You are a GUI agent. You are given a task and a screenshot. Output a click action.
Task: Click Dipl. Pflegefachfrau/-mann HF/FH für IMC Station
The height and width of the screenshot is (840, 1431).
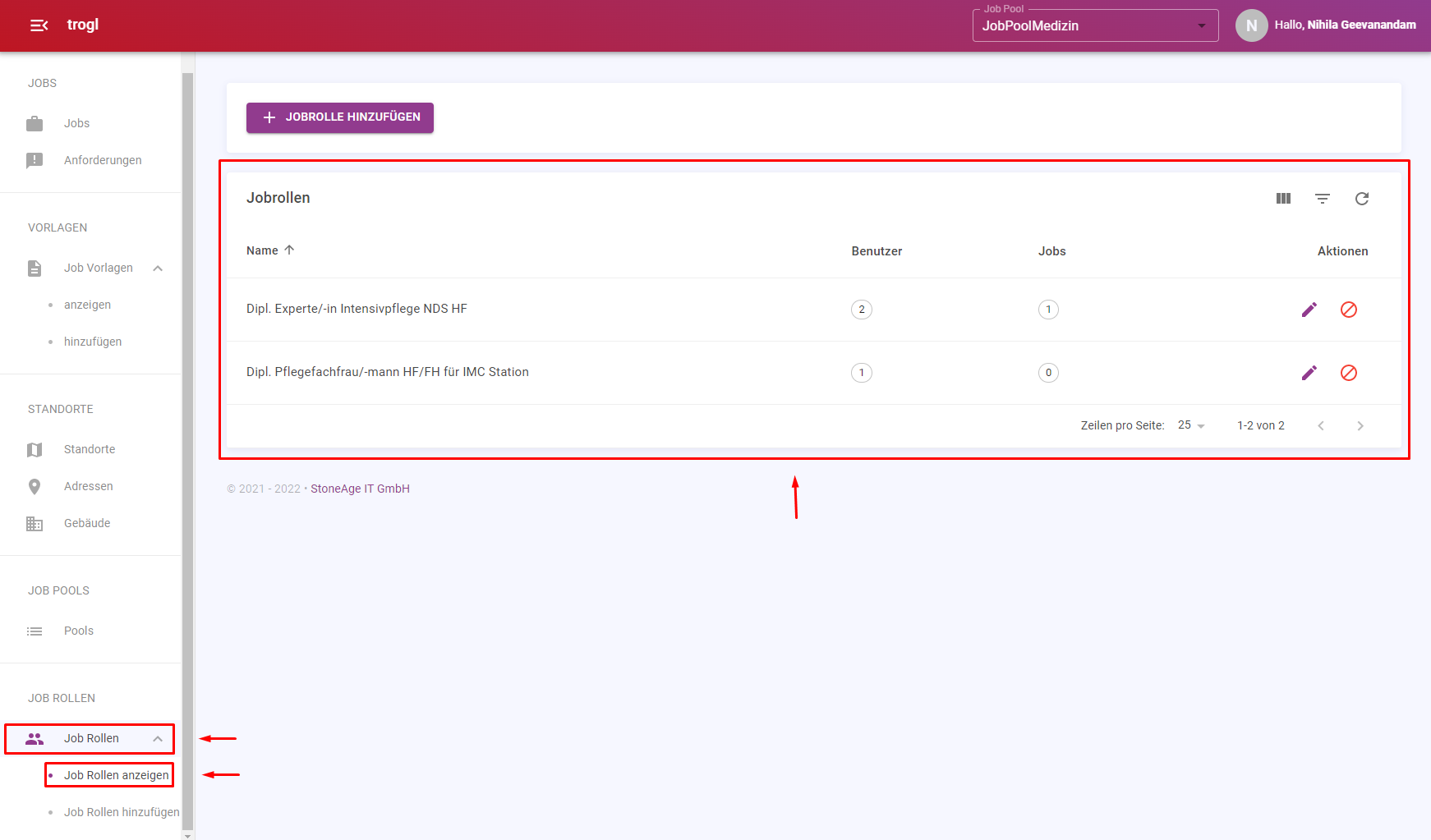pos(388,372)
